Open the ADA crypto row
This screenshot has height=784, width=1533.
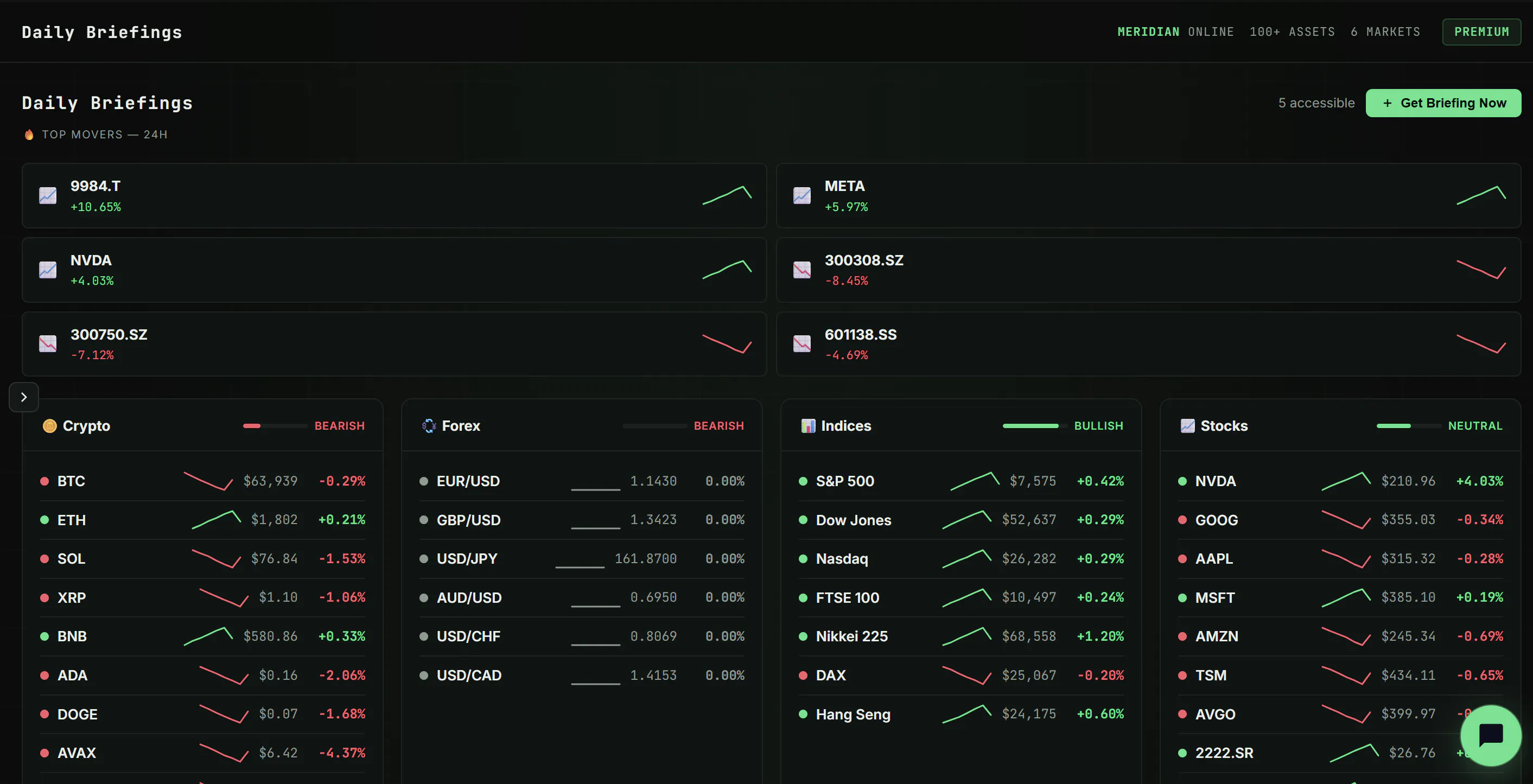point(202,675)
